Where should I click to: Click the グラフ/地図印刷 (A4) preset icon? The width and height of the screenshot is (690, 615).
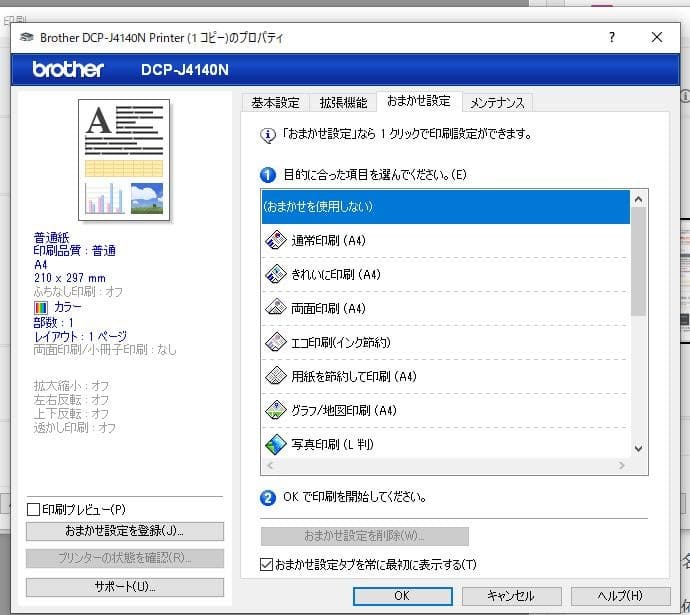click(x=276, y=410)
